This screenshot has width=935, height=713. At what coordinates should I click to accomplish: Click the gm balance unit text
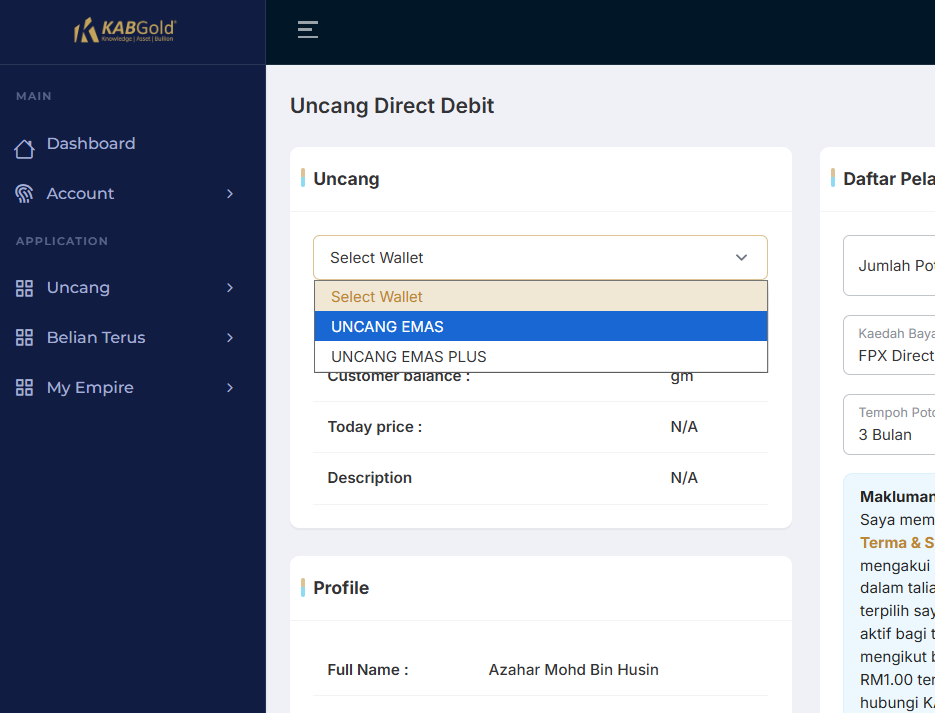click(x=682, y=378)
